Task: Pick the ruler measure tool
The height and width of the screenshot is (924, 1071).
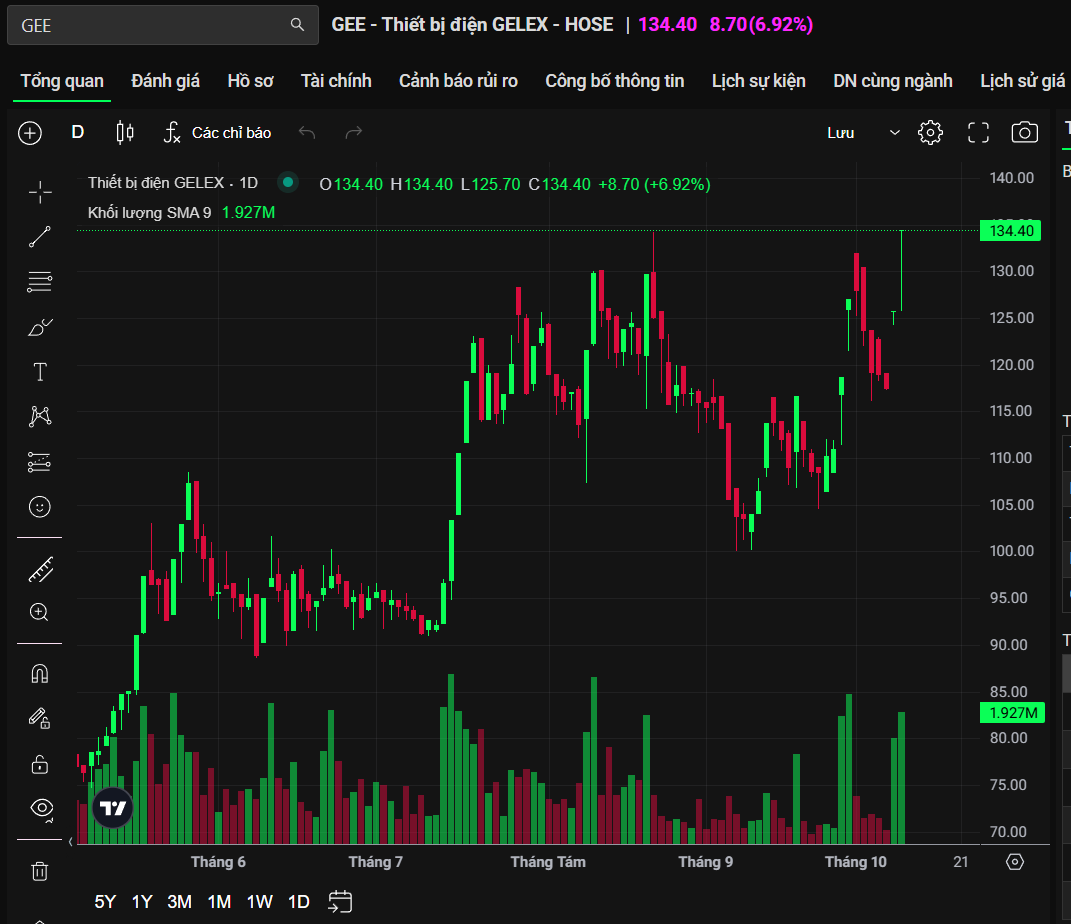Action: 40,570
